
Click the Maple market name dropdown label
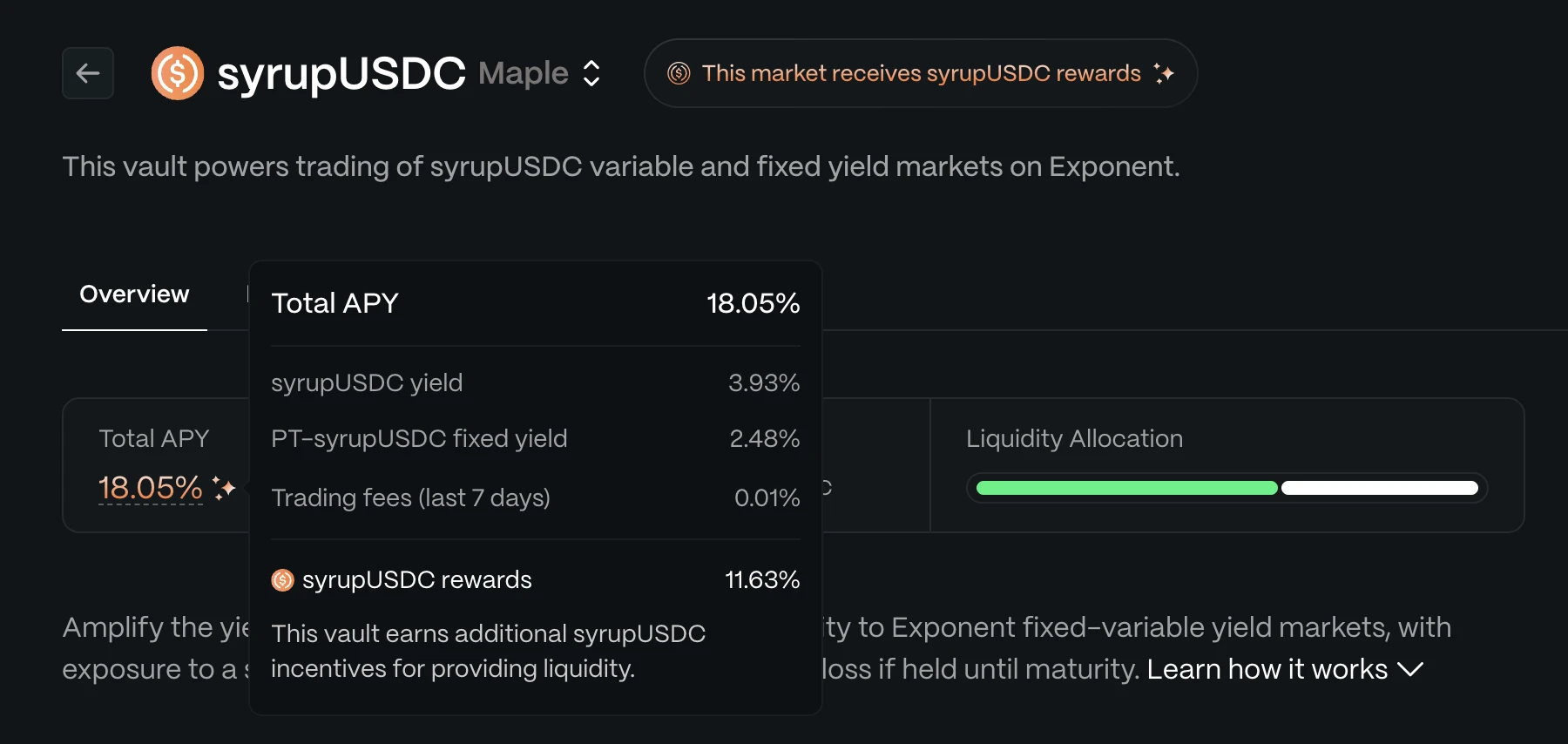[523, 73]
